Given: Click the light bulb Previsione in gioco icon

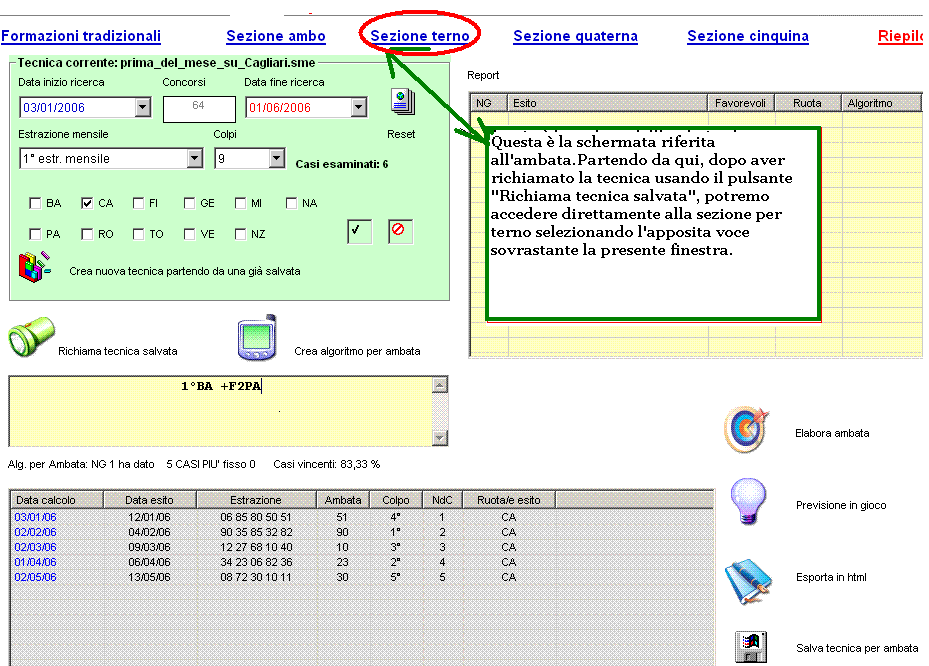Looking at the screenshot, I should 748,501.
